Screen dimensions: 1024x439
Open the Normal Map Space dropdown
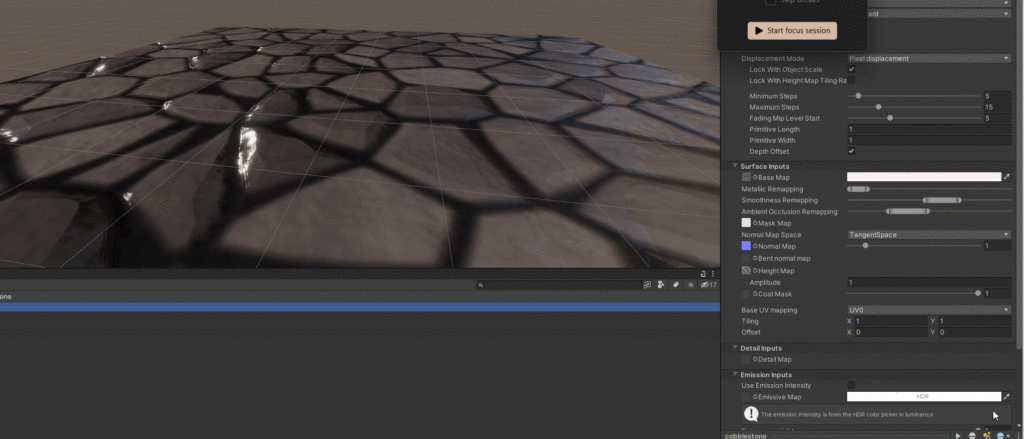[928, 234]
